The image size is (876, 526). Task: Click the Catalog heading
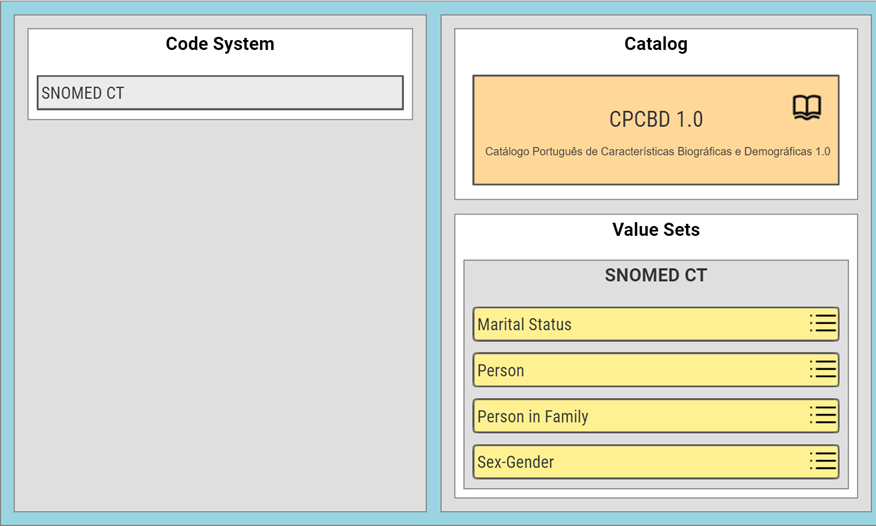pos(656,44)
